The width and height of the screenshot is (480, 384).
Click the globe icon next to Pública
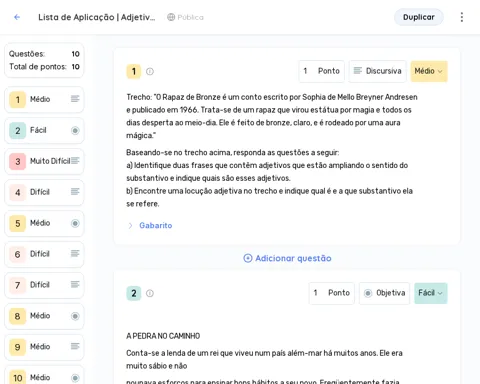point(171,17)
